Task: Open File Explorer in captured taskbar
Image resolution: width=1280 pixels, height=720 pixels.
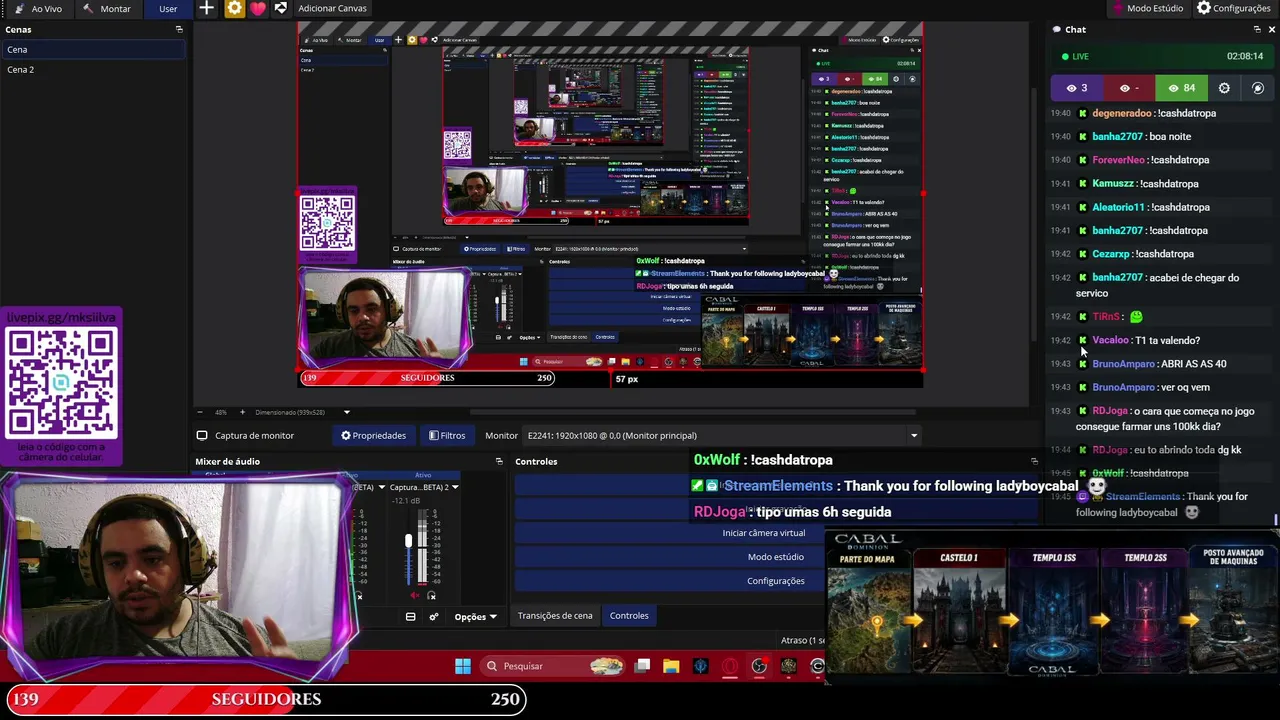Action: pos(671,666)
